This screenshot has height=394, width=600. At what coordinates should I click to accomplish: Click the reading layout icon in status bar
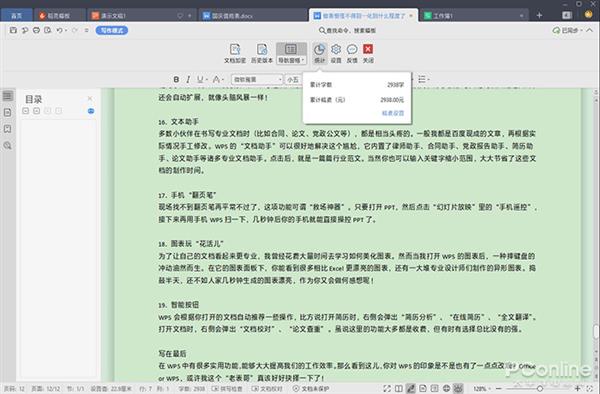click(399, 389)
